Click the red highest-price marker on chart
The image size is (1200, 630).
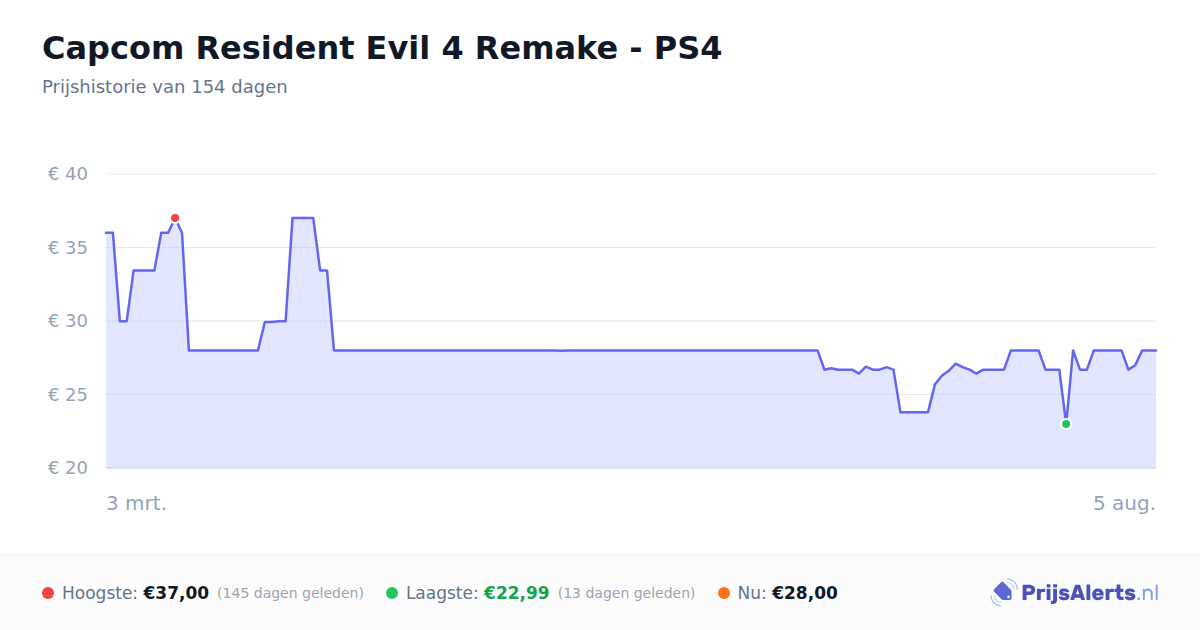[x=175, y=218]
